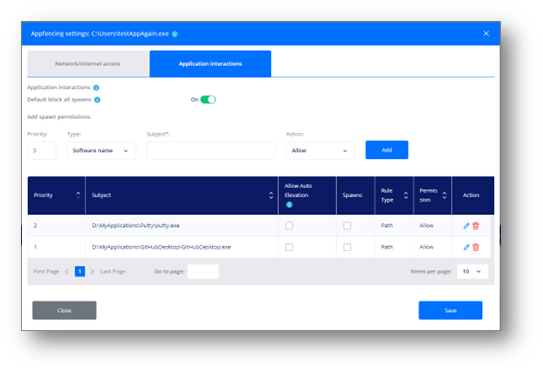This screenshot has height=373, width=543.
Task: Go to previous page arrow
Action: click(67, 272)
